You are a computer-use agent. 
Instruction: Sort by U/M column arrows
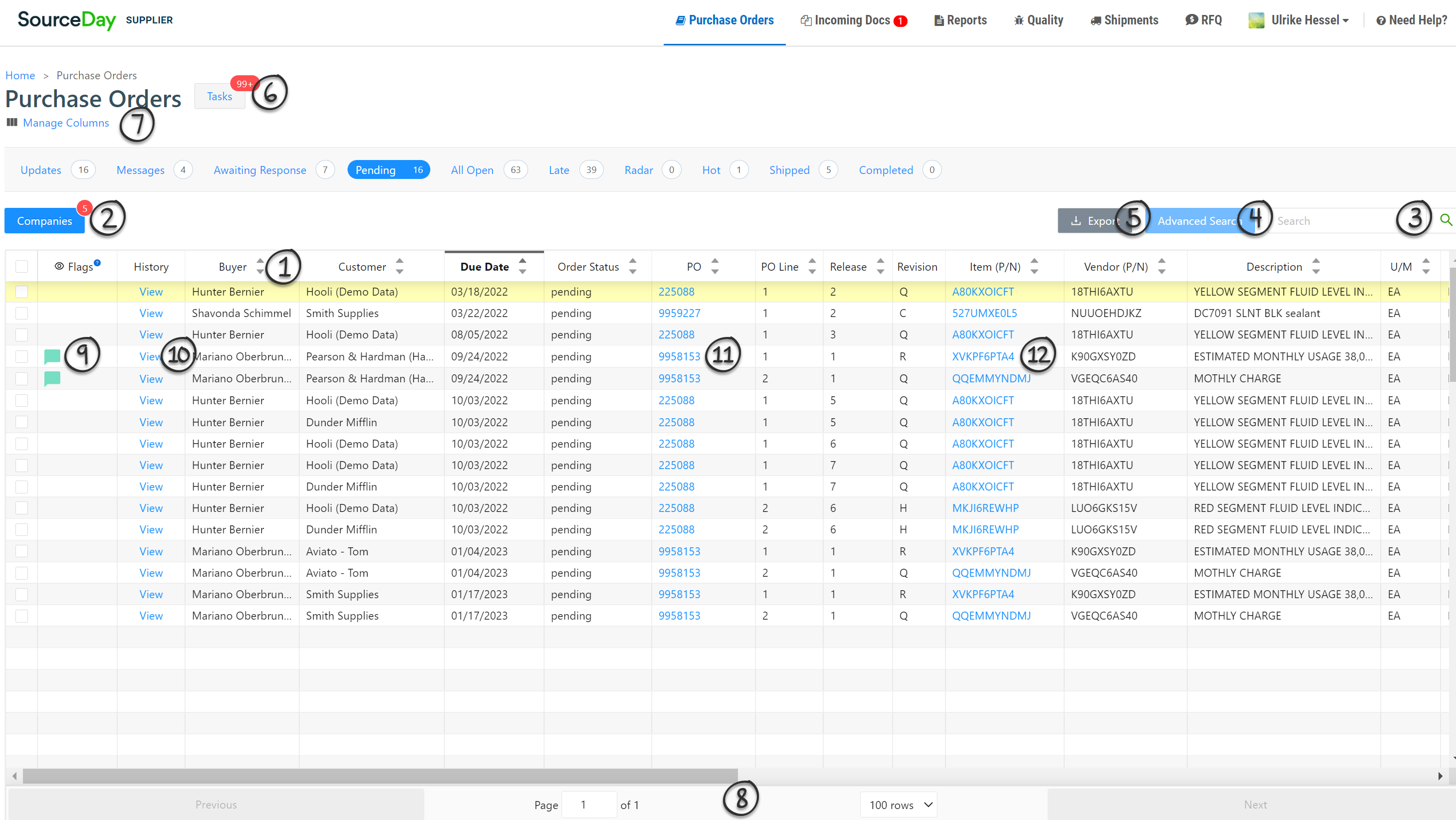1426,266
